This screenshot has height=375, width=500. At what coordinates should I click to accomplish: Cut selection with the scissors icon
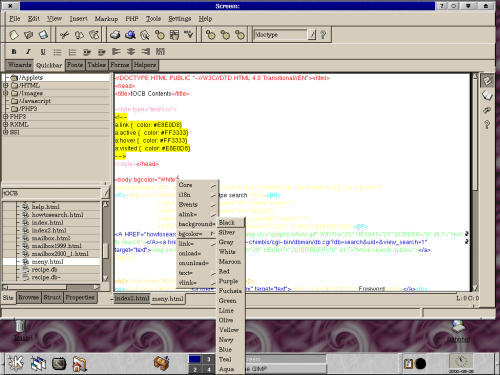(x=64, y=35)
